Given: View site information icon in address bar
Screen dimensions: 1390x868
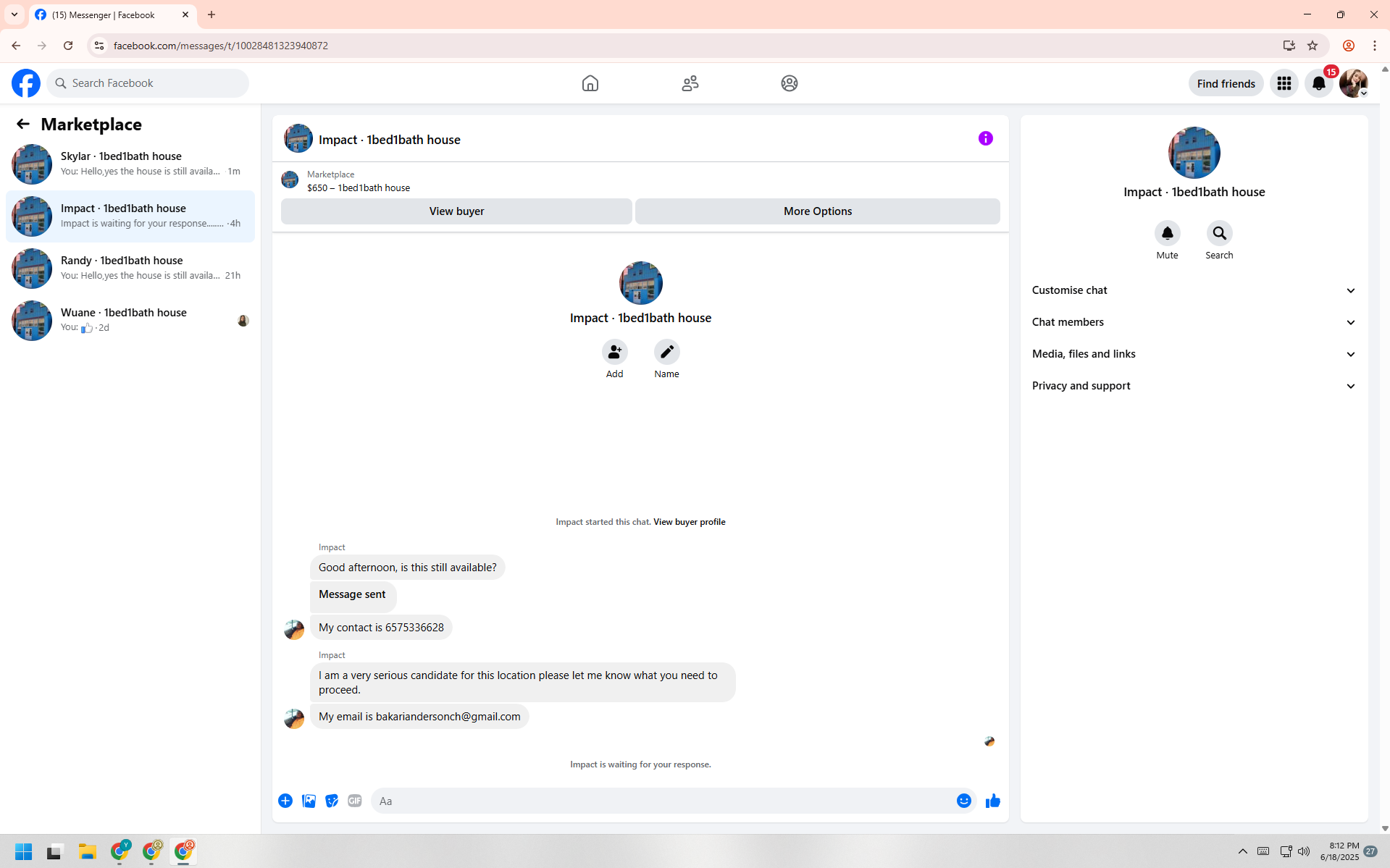Looking at the screenshot, I should coord(99,46).
